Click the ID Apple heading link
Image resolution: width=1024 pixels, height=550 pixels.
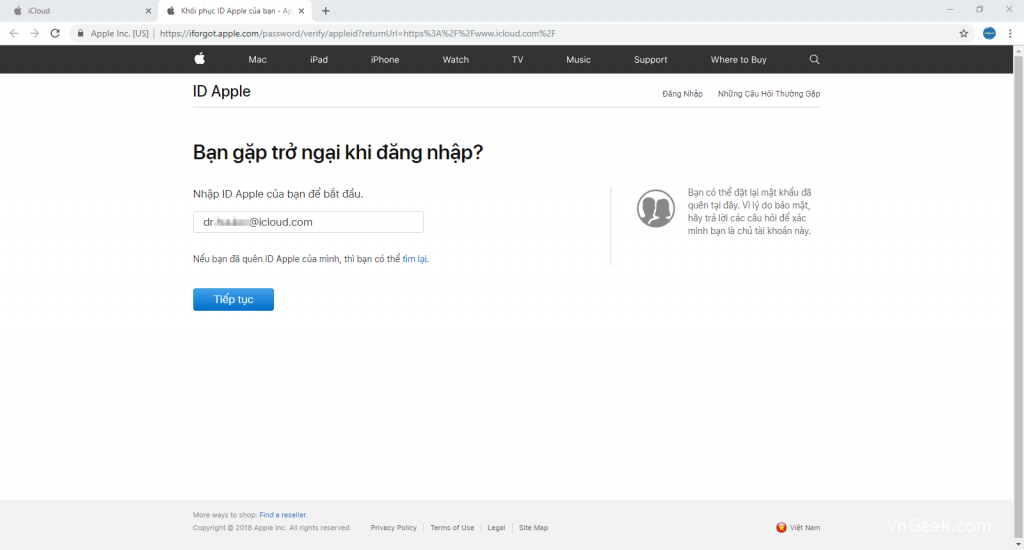click(221, 91)
